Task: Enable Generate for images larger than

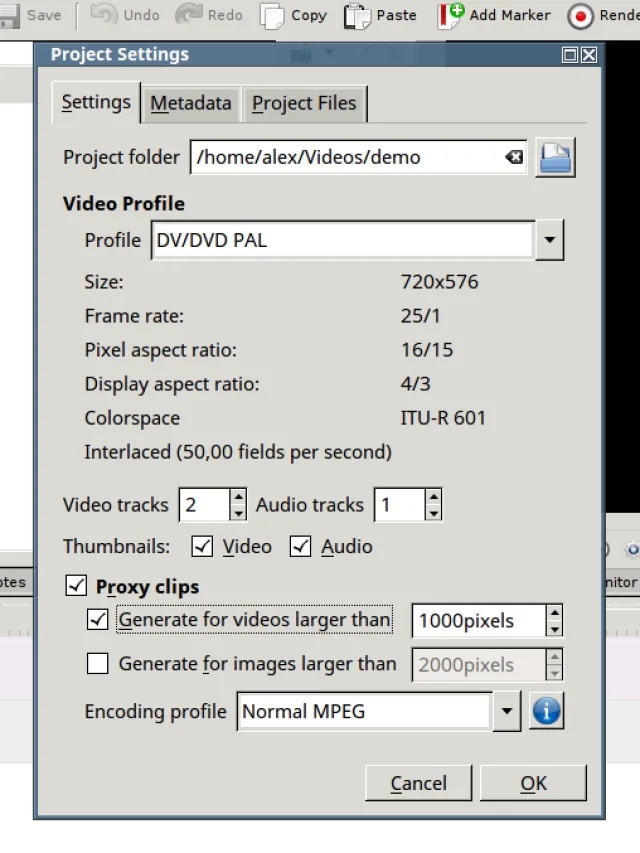Action: click(97, 663)
